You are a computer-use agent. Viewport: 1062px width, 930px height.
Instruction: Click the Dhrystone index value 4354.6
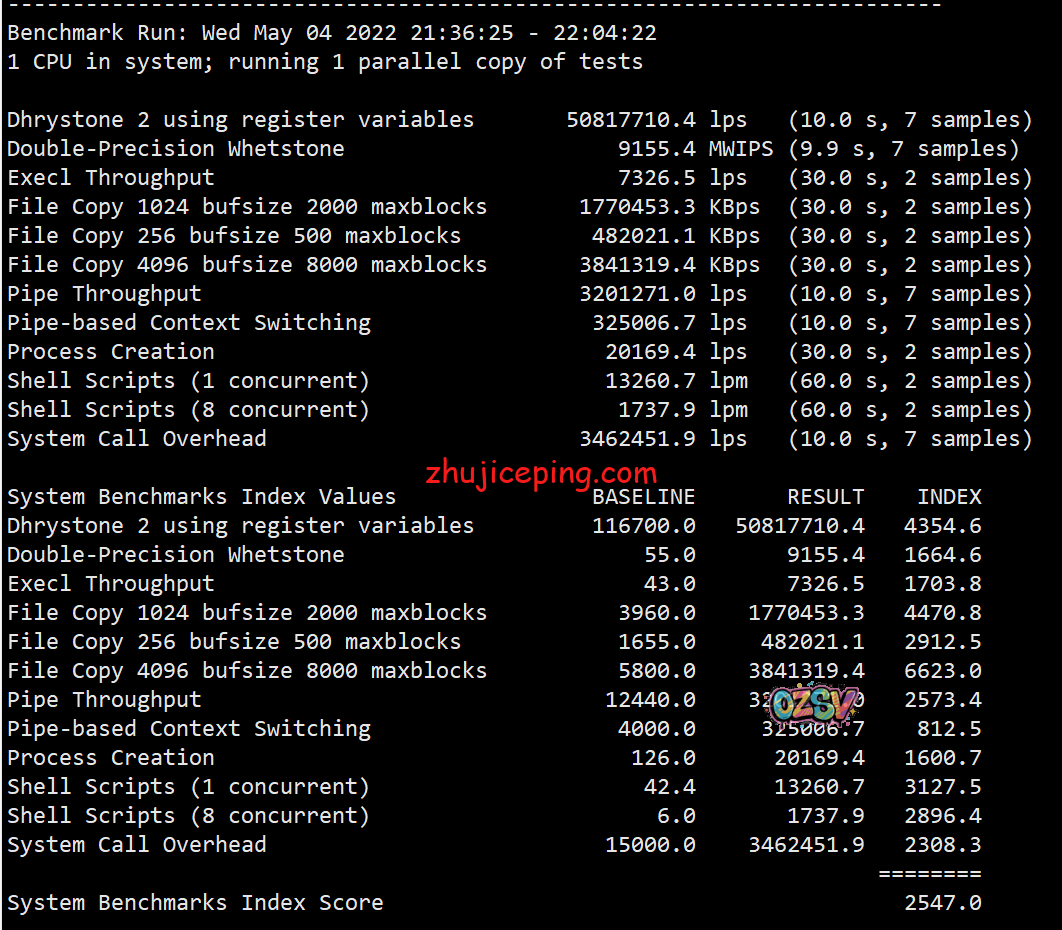(942, 526)
